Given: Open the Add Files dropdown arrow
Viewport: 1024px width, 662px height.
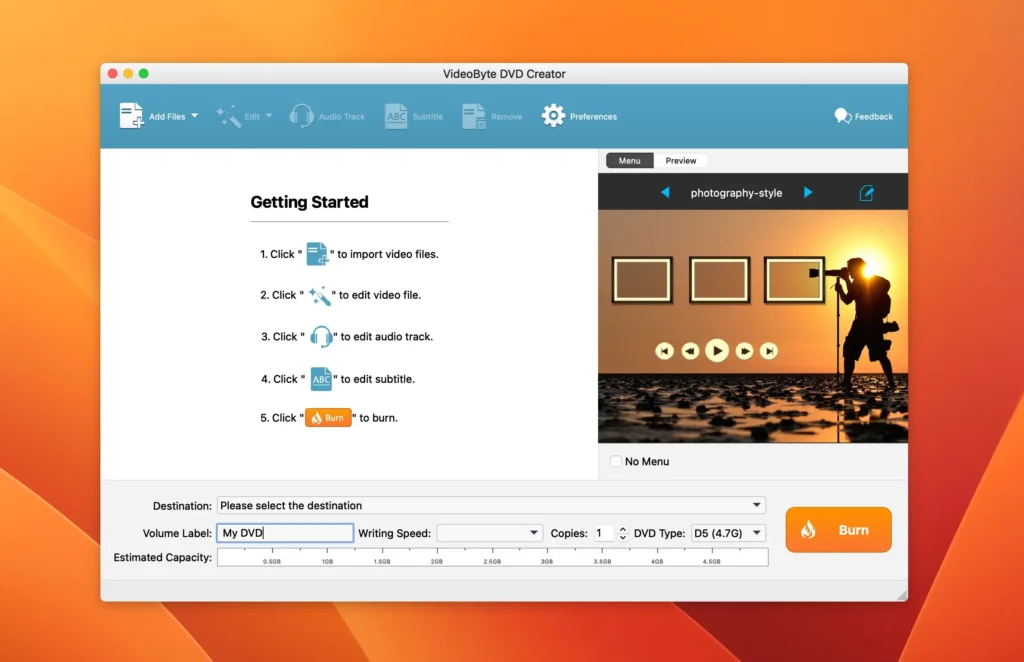Looking at the screenshot, I should [x=195, y=116].
